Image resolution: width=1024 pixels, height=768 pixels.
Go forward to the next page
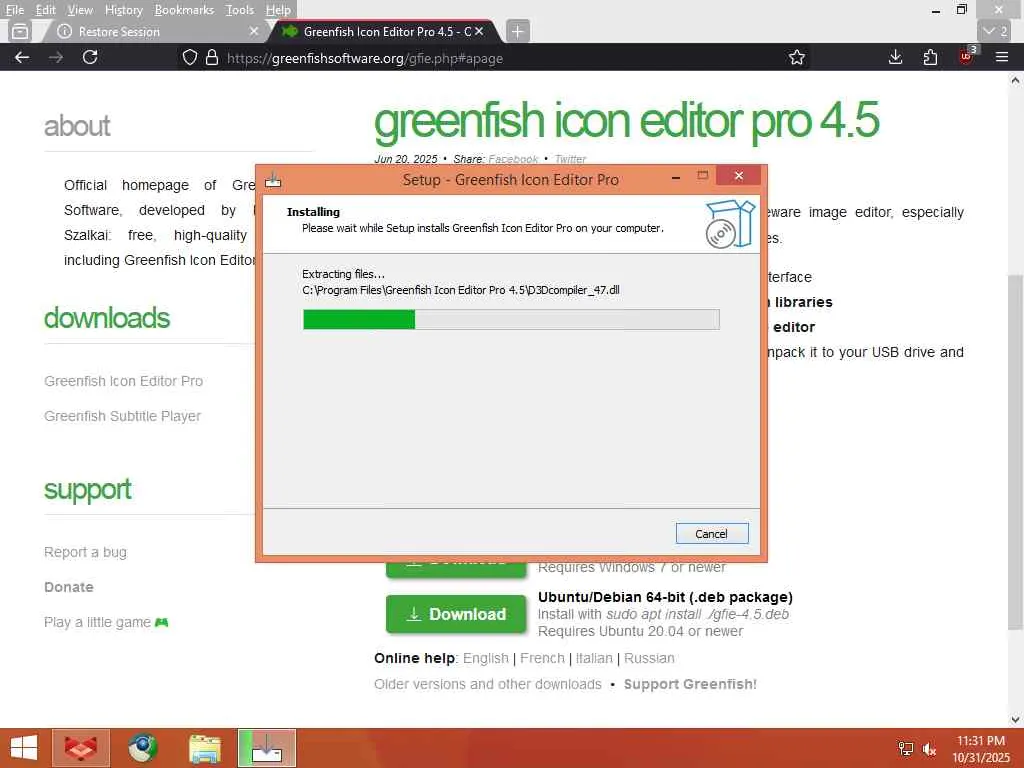pos(56,57)
